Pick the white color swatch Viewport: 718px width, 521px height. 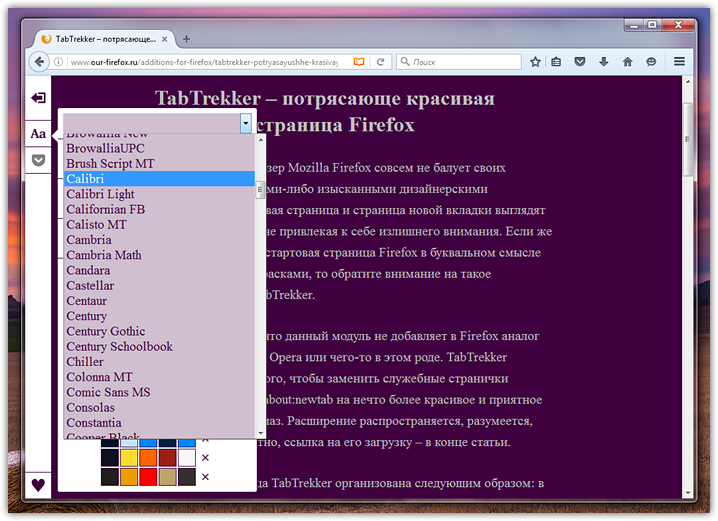(186, 458)
